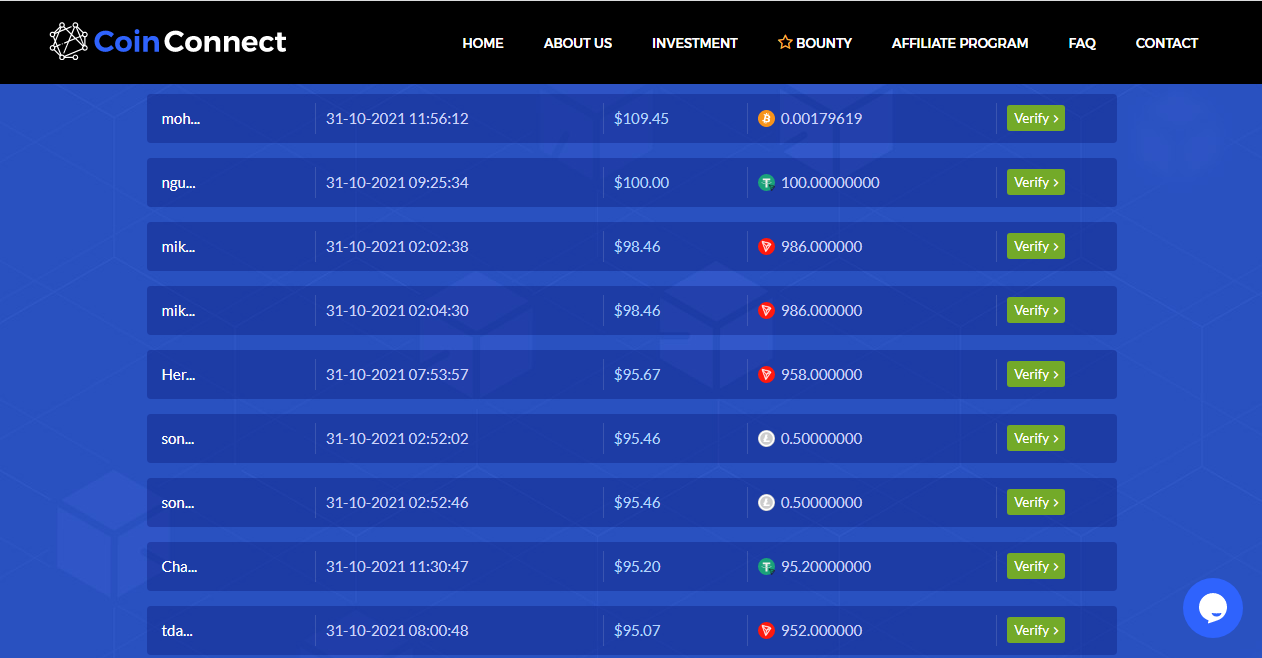Click timestamp 31-10-2021 07:53:57

(x=397, y=375)
